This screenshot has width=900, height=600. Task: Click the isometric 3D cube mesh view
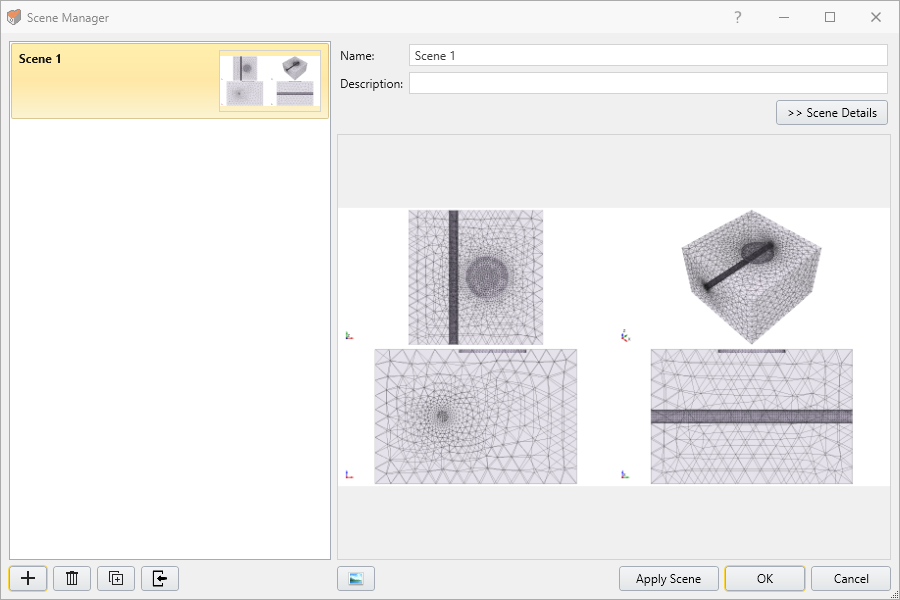[751, 277]
